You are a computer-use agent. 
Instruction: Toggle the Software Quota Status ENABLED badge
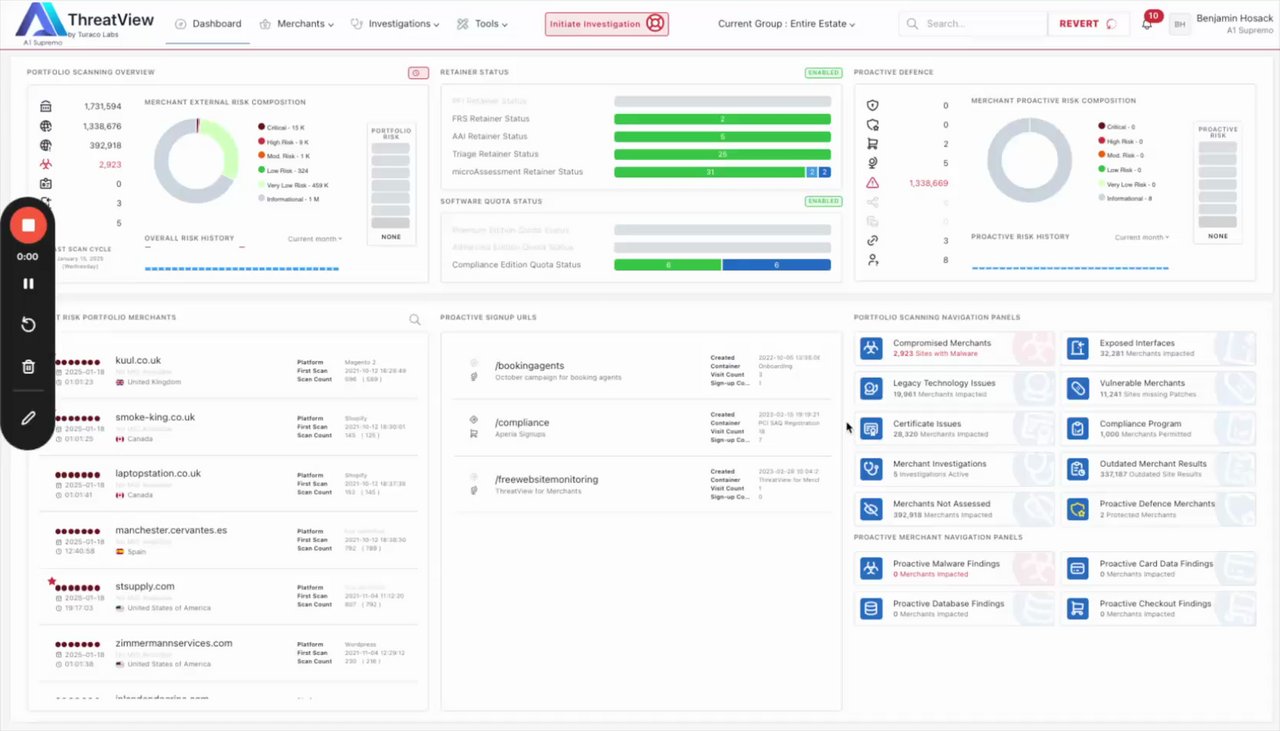click(x=823, y=201)
